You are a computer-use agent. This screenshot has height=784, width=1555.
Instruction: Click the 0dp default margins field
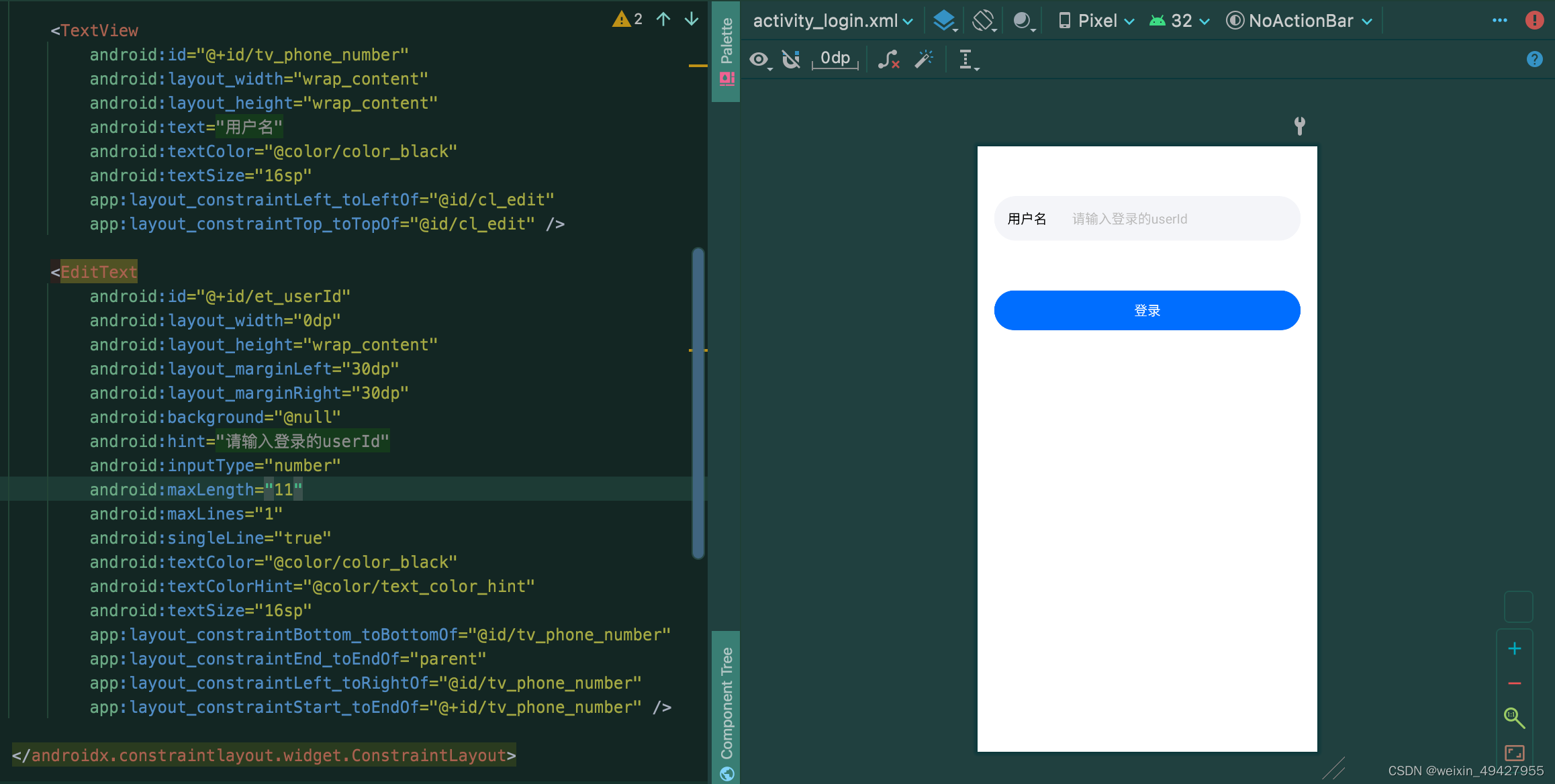(x=835, y=58)
